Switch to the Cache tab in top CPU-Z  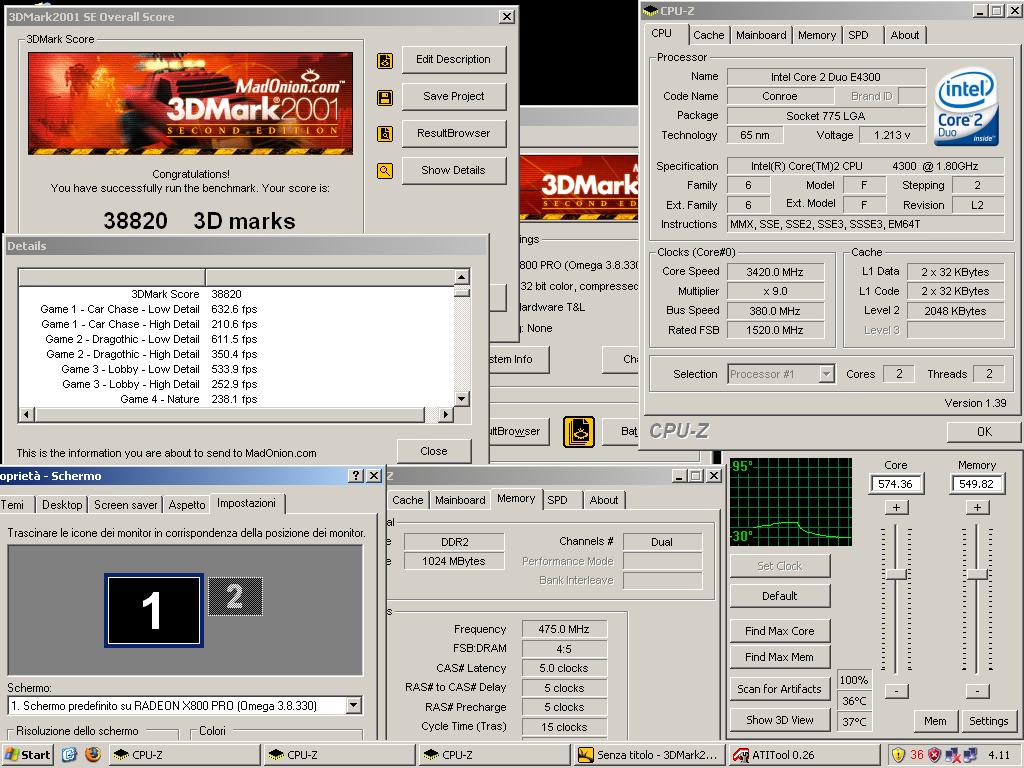click(x=709, y=35)
